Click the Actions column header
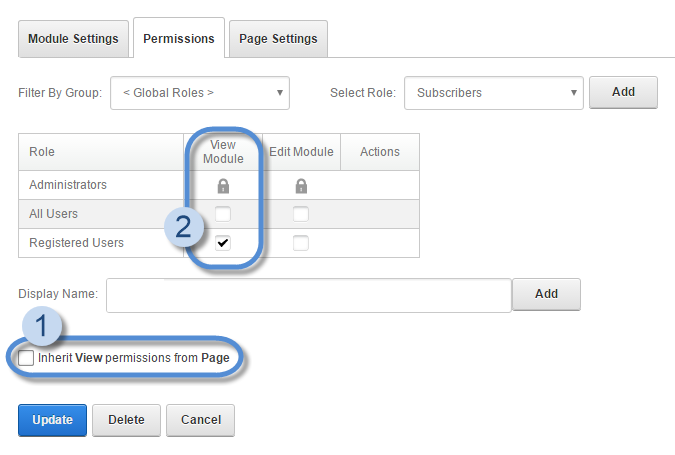This screenshot has height=455, width=675. pos(379,152)
